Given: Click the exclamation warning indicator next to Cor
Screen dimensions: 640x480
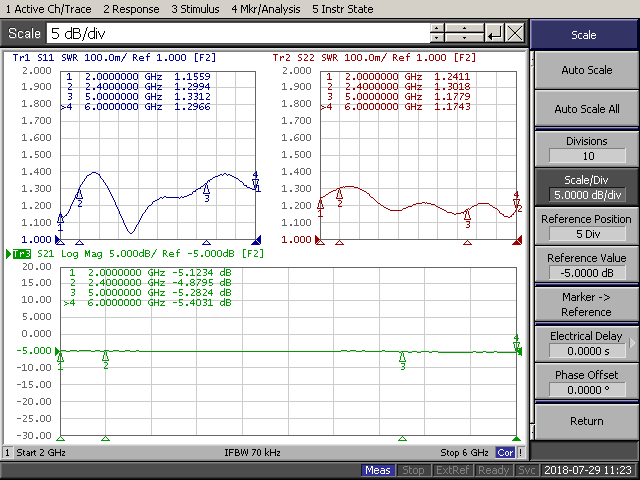Looking at the screenshot, I should [x=520, y=453].
